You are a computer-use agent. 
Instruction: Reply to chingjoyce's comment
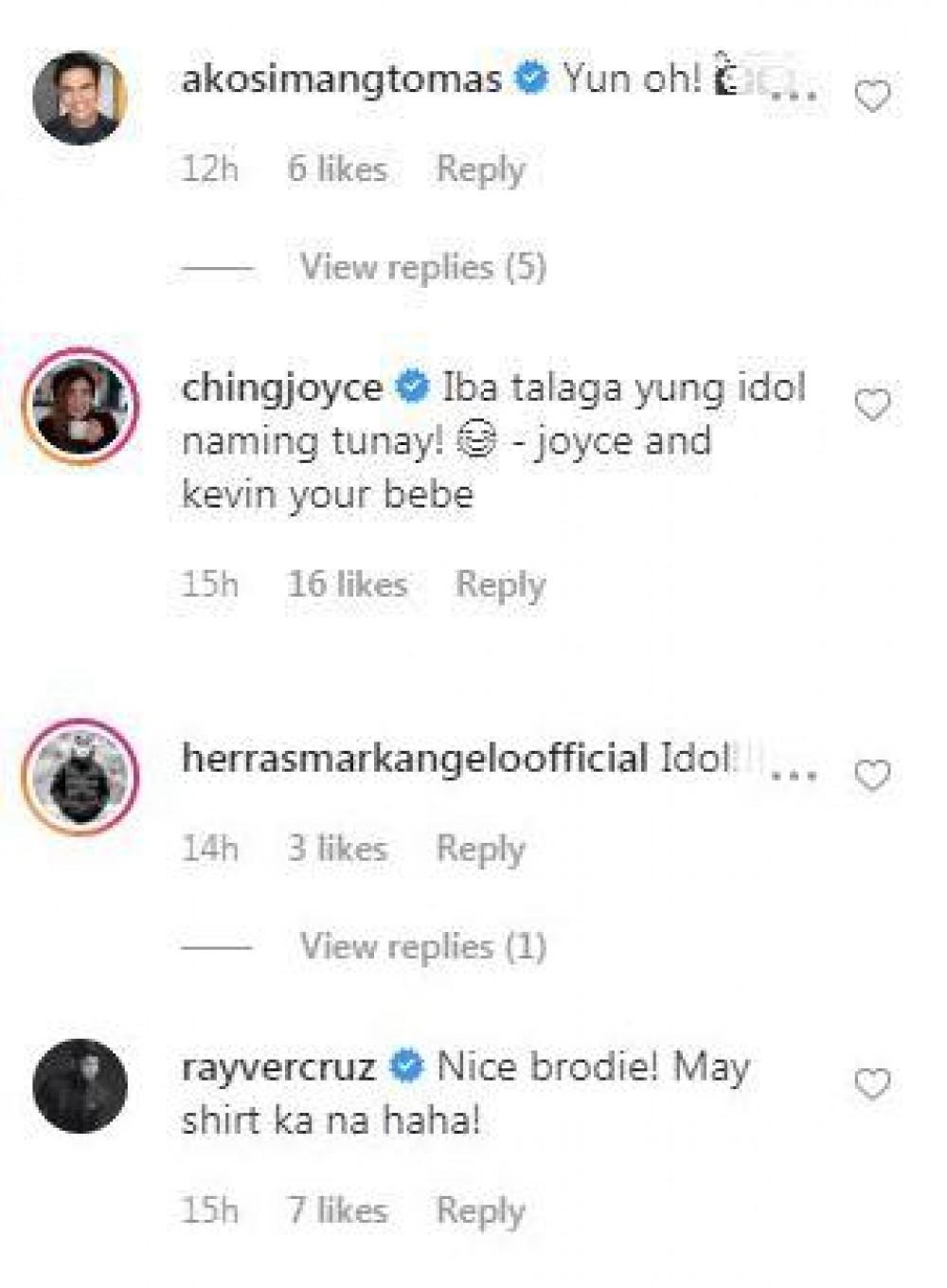(x=500, y=584)
